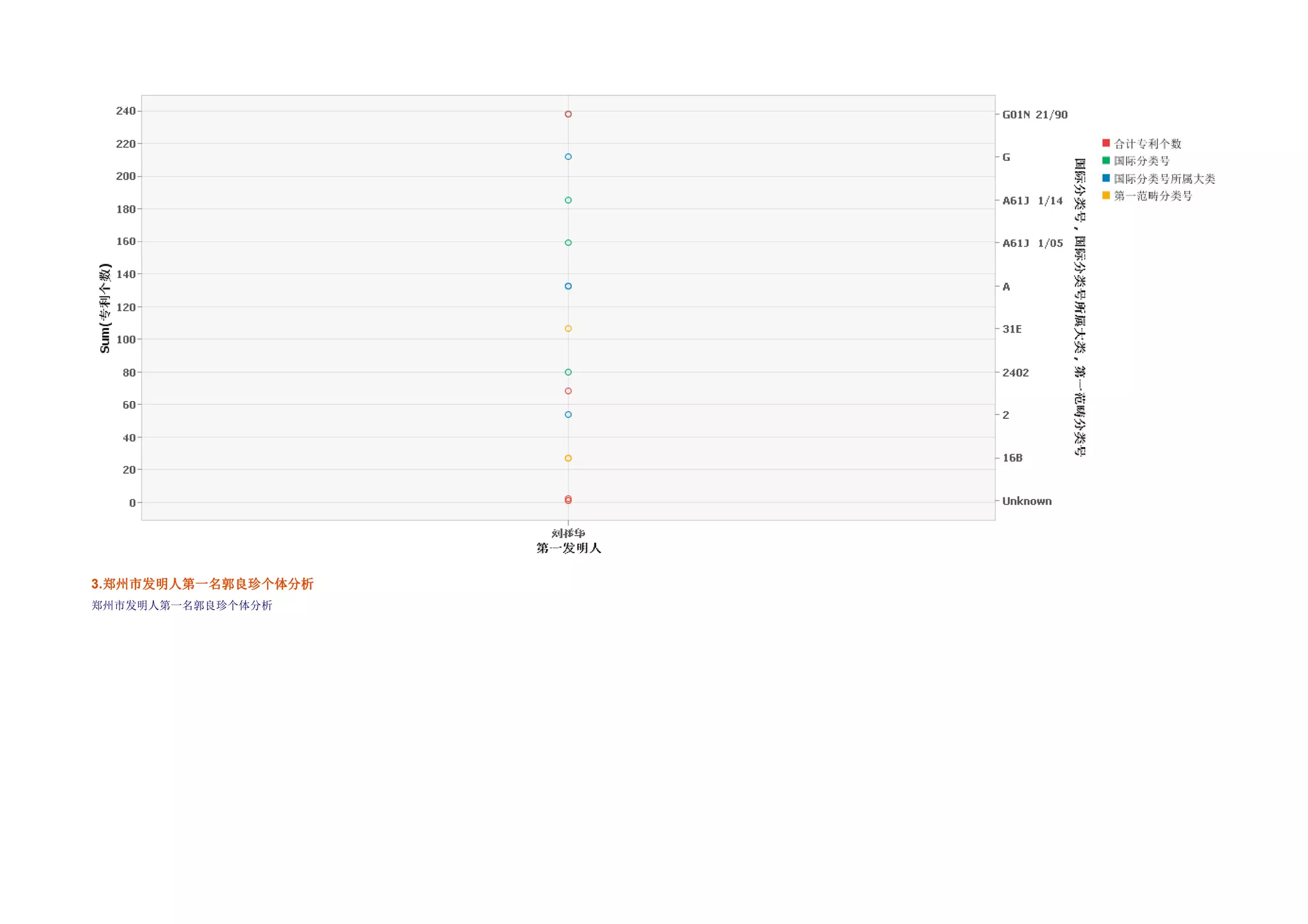Click the 国际分类号所属大类 legend text

click(x=1164, y=179)
